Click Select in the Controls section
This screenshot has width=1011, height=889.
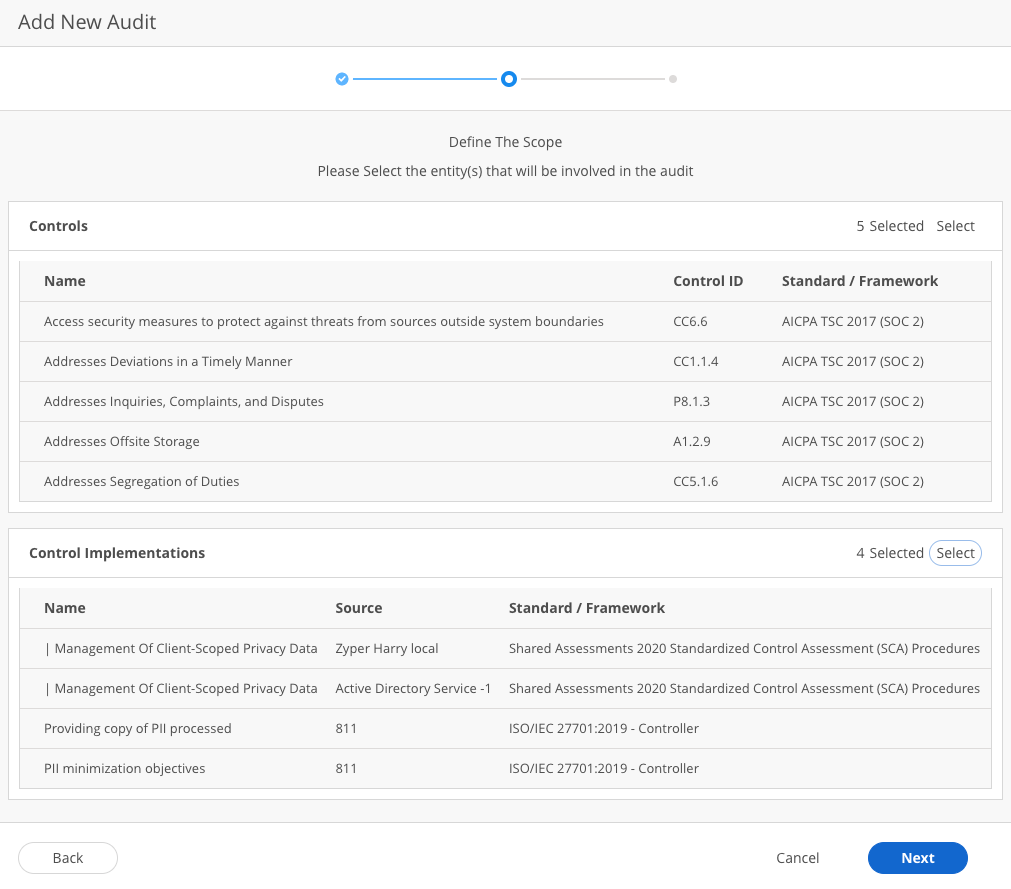[x=955, y=226]
